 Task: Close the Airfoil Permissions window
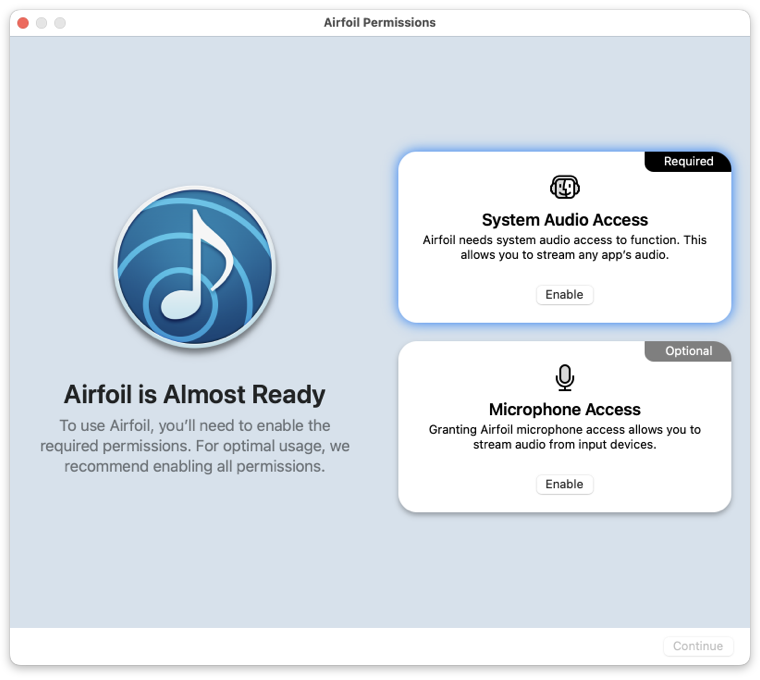pyautogui.click(x=23, y=23)
